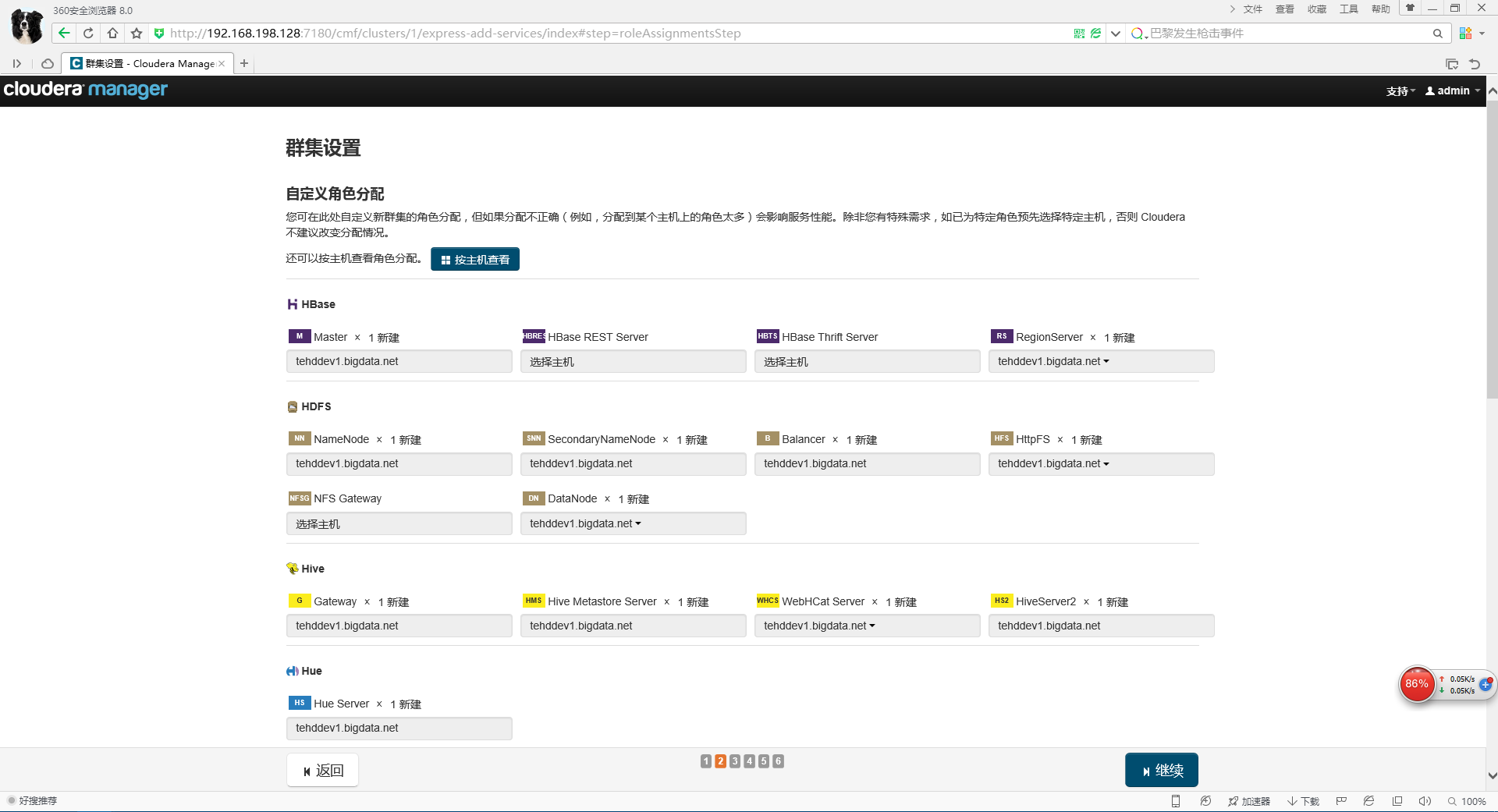Open the 收藏 browser menu
This screenshot has height=812, width=1498.
point(1317,9)
